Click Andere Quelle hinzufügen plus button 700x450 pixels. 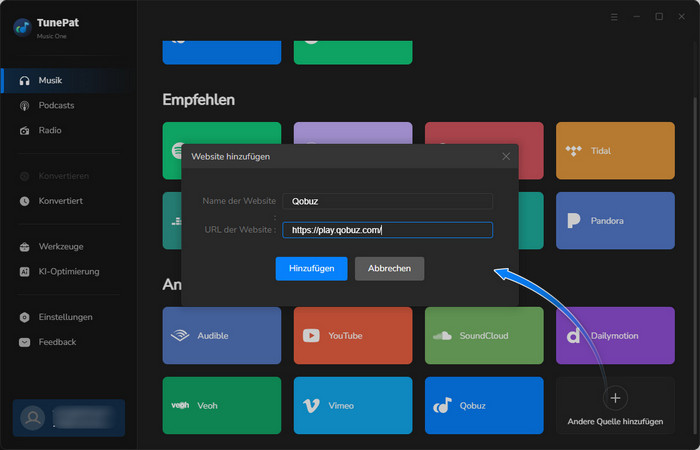click(x=615, y=398)
